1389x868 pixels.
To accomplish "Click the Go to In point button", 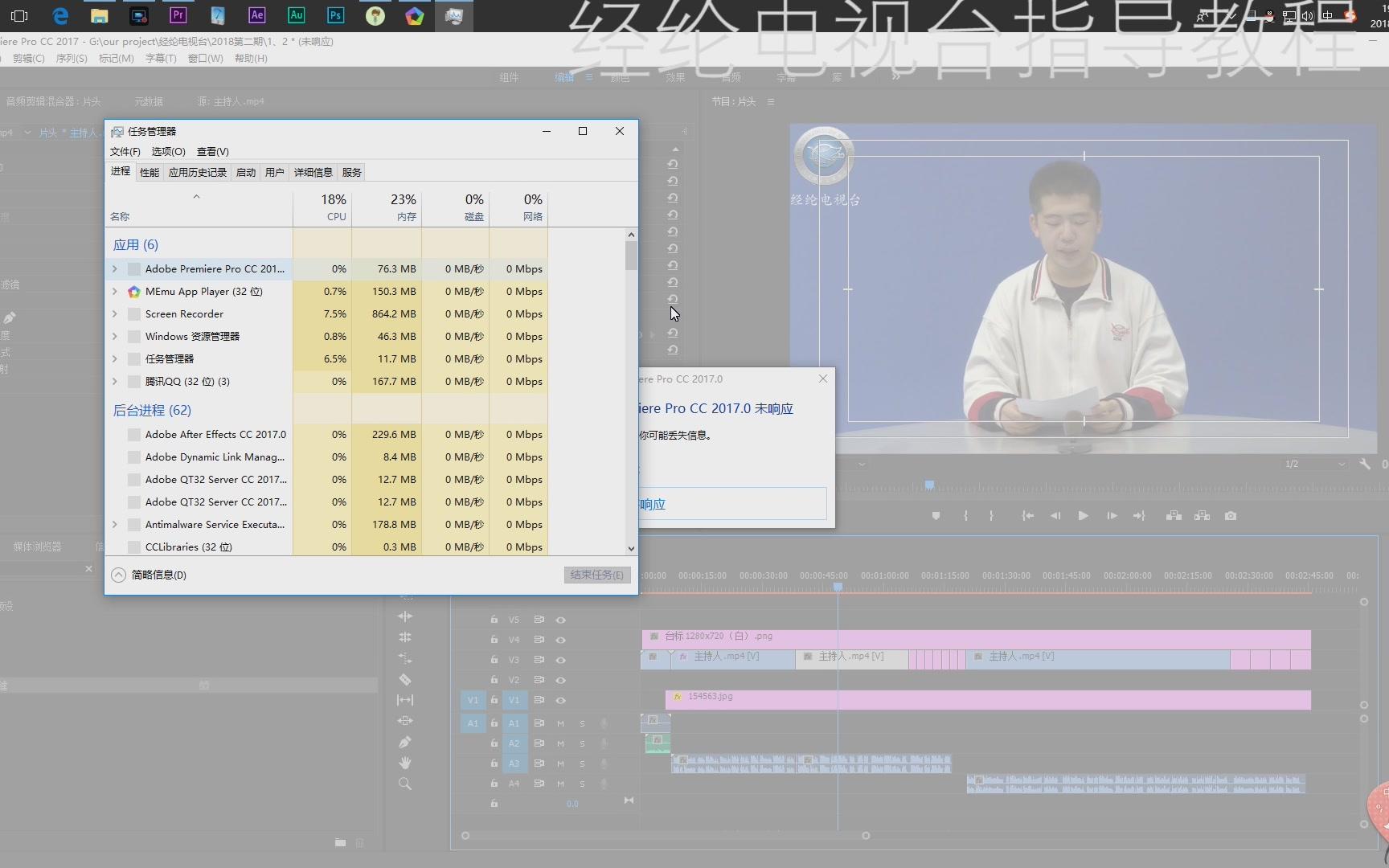I will click(1027, 516).
